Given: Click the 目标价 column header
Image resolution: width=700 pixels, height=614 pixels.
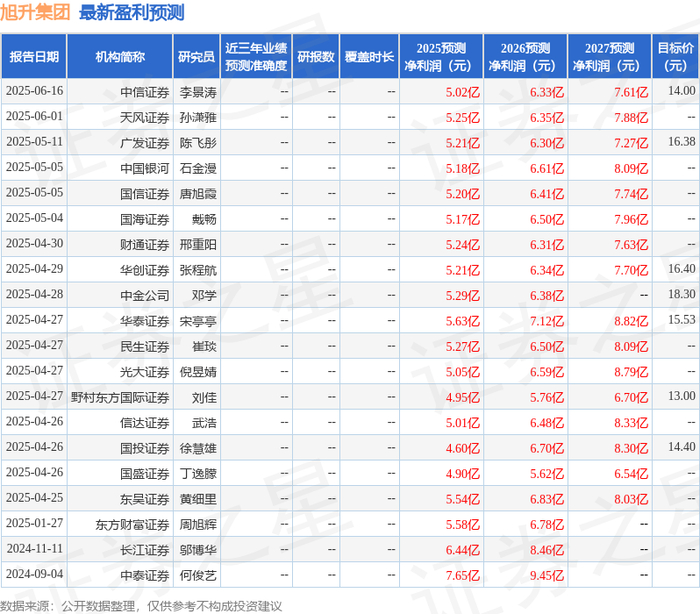Looking at the screenshot, I should pos(676,57).
